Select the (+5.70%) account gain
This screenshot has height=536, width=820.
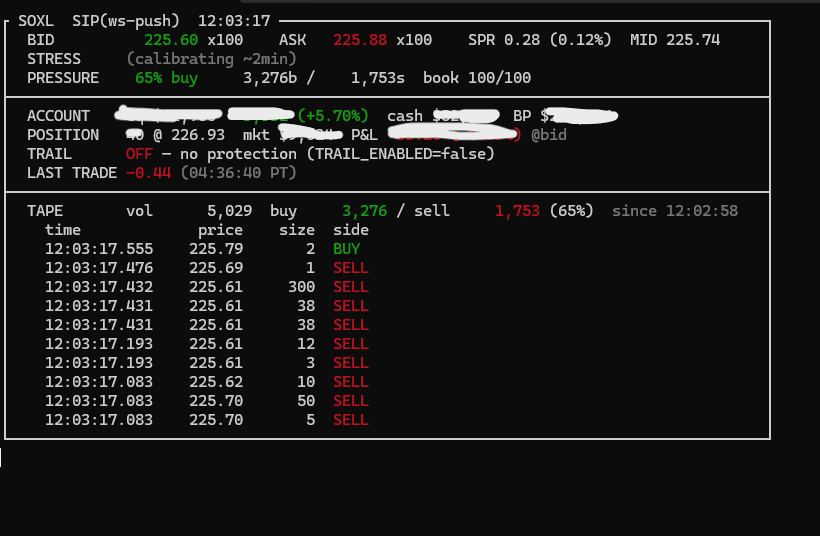click(x=333, y=116)
